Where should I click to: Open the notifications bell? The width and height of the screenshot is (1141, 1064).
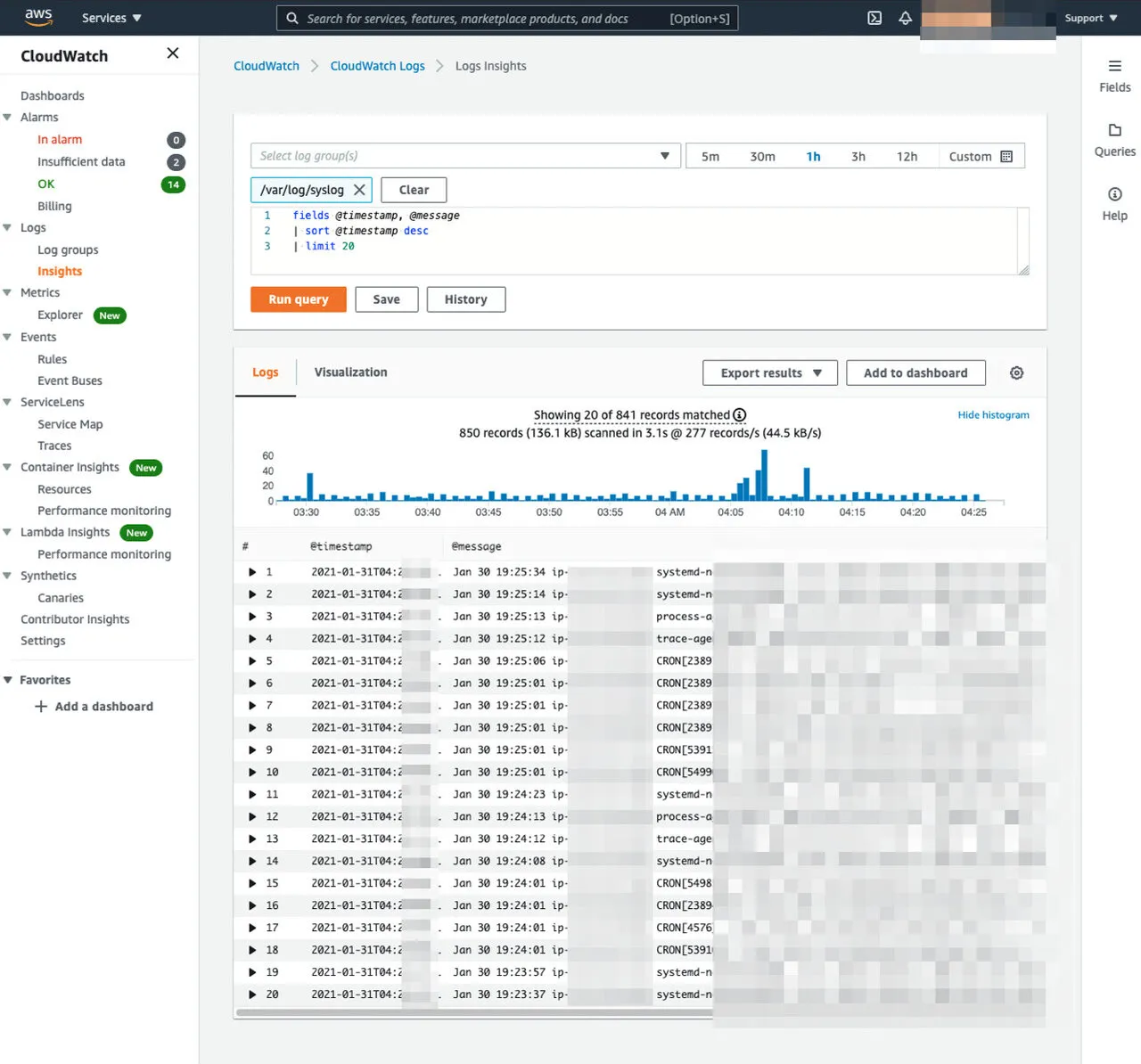tap(905, 18)
